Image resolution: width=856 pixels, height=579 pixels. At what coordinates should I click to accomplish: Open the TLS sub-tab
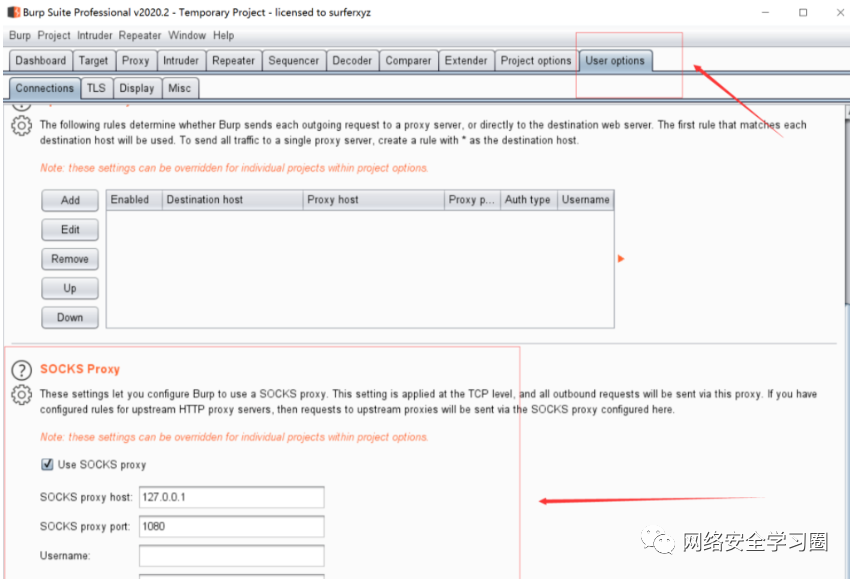[96, 88]
